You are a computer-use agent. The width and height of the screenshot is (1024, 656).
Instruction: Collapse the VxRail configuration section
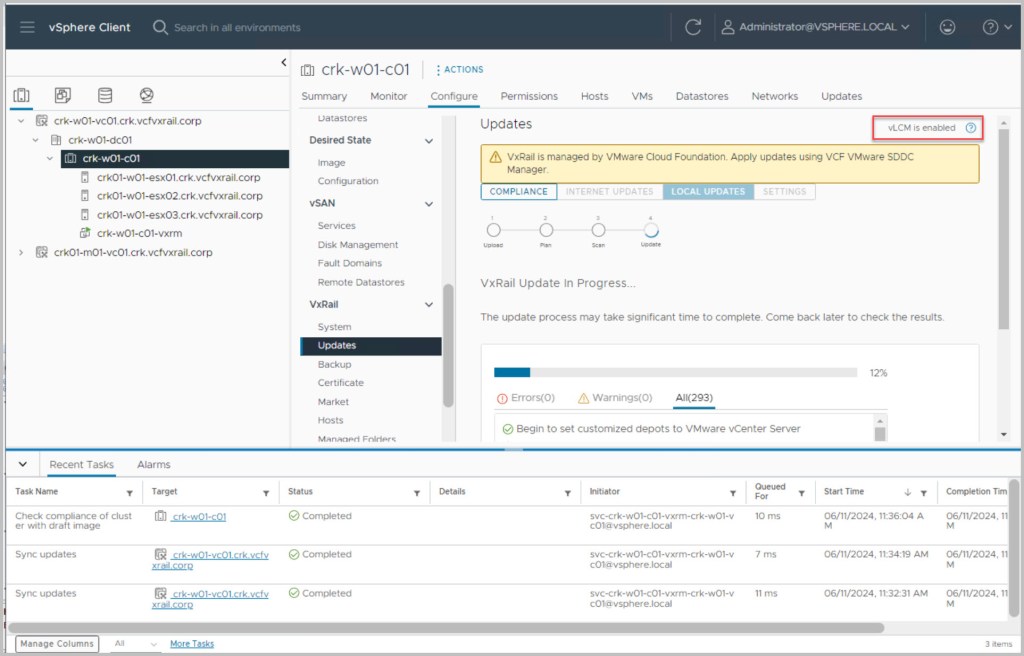pyautogui.click(x=429, y=304)
